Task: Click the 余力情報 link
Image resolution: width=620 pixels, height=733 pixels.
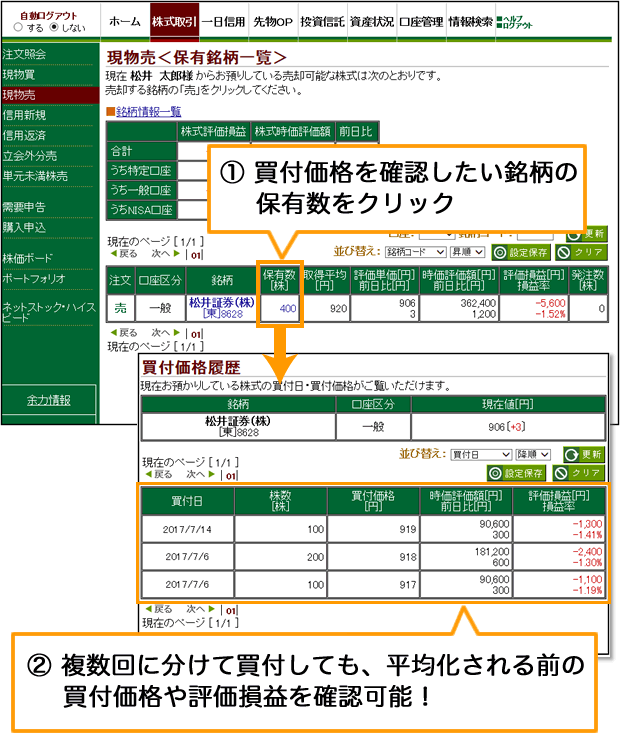Action: tap(49, 400)
